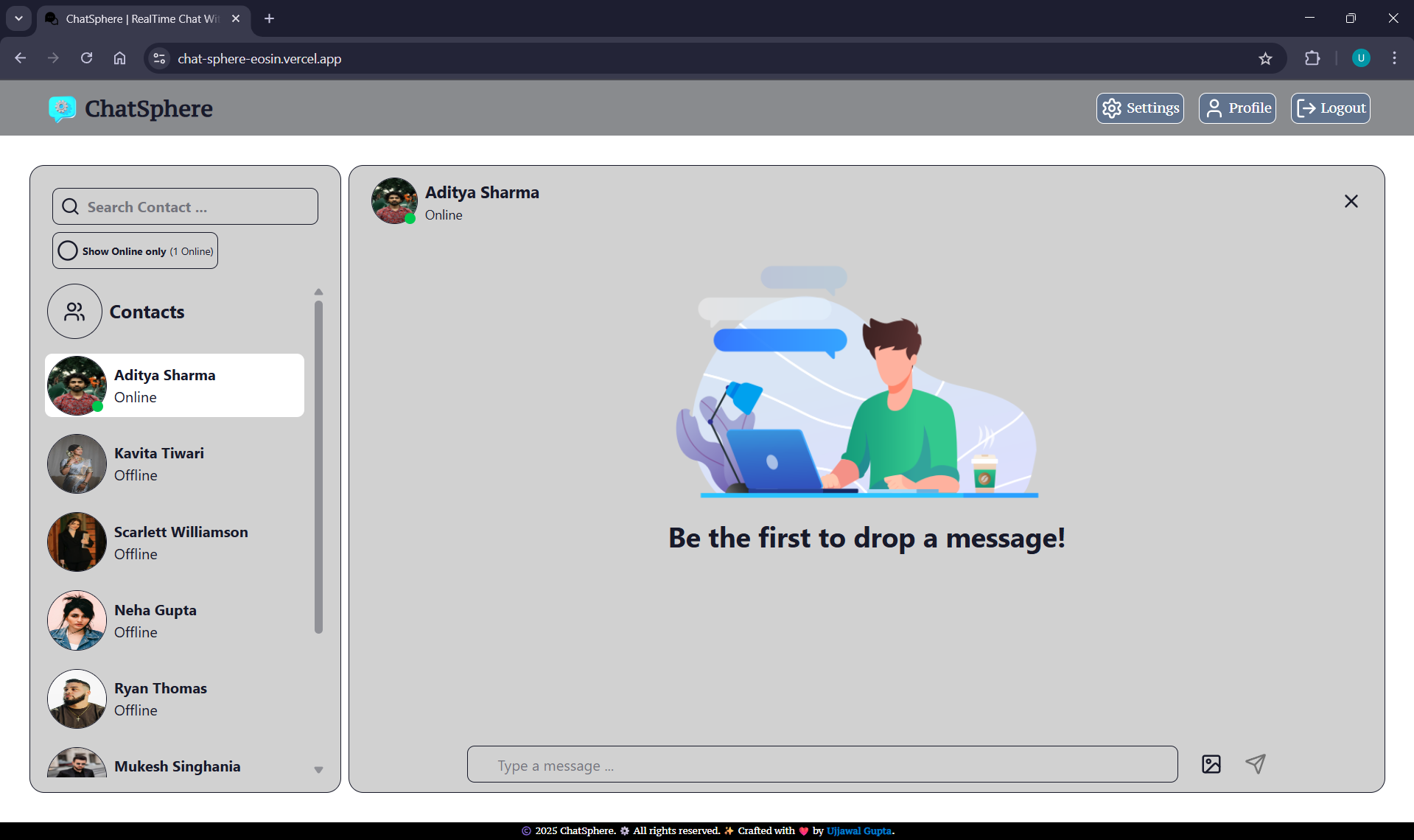Open the Profile page
The height and width of the screenshot is (840, 1414).
pyautogui.click(x=1237, y=108)
